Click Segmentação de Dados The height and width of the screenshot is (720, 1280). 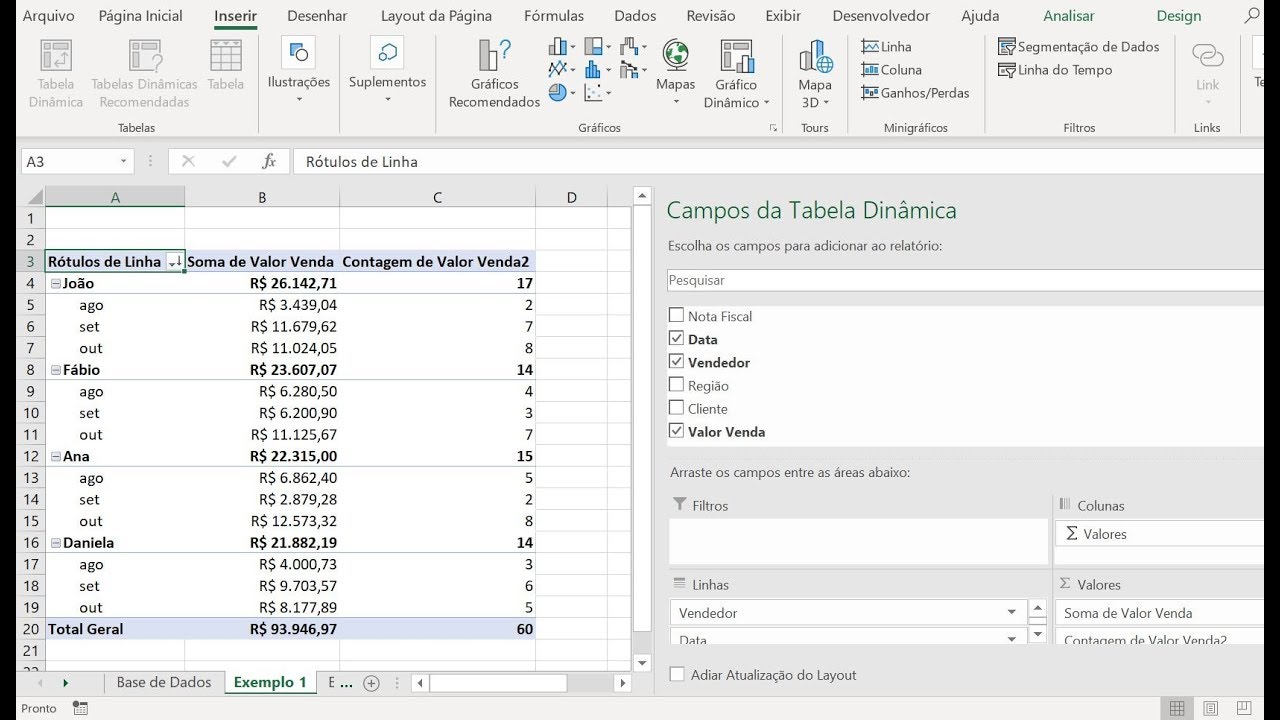click(x=1079, y=47)
